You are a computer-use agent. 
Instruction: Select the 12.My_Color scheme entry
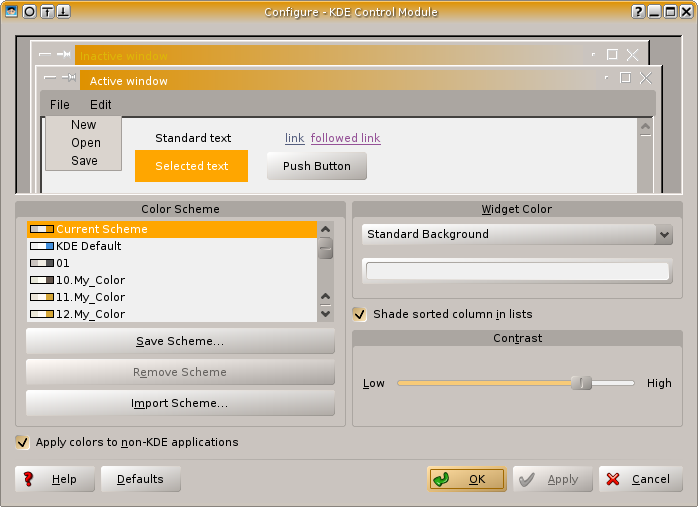click(x=172, y=314)
